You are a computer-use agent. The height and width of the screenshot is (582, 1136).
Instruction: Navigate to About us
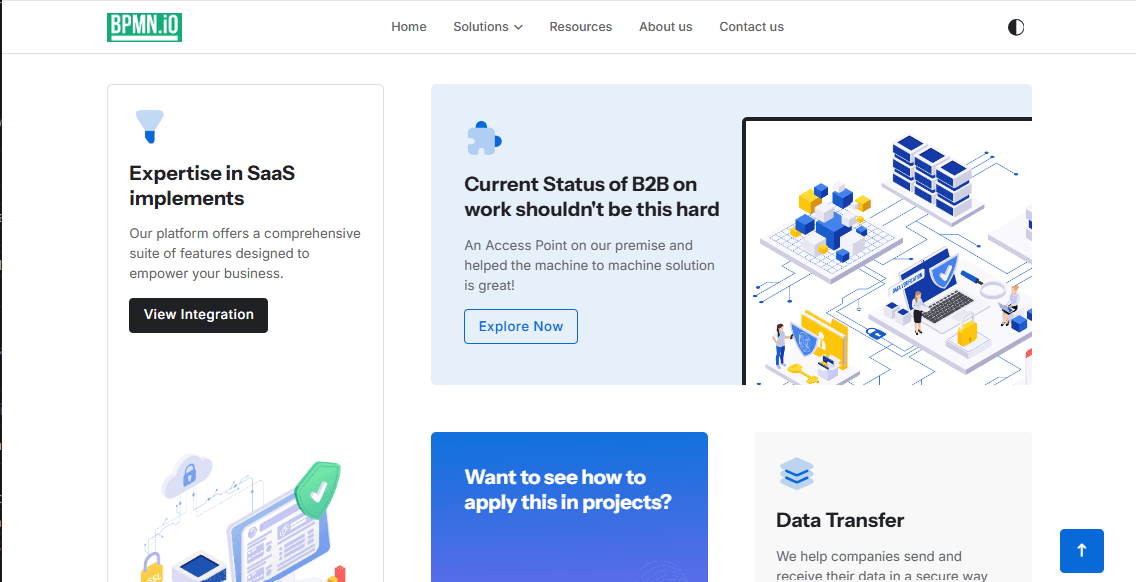[665, 27]
